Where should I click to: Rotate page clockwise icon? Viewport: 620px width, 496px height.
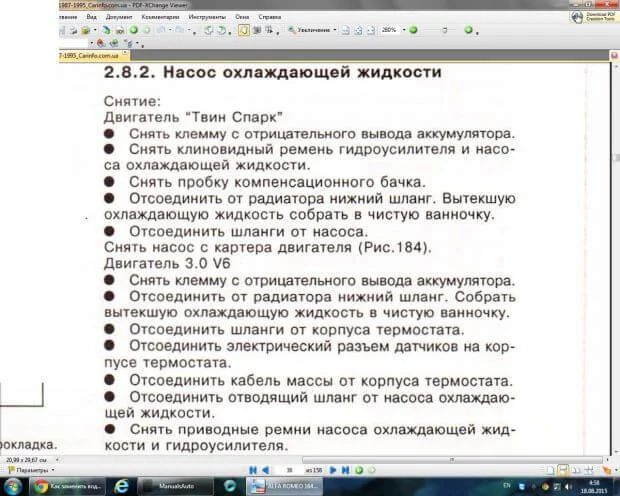coord(221,30)
